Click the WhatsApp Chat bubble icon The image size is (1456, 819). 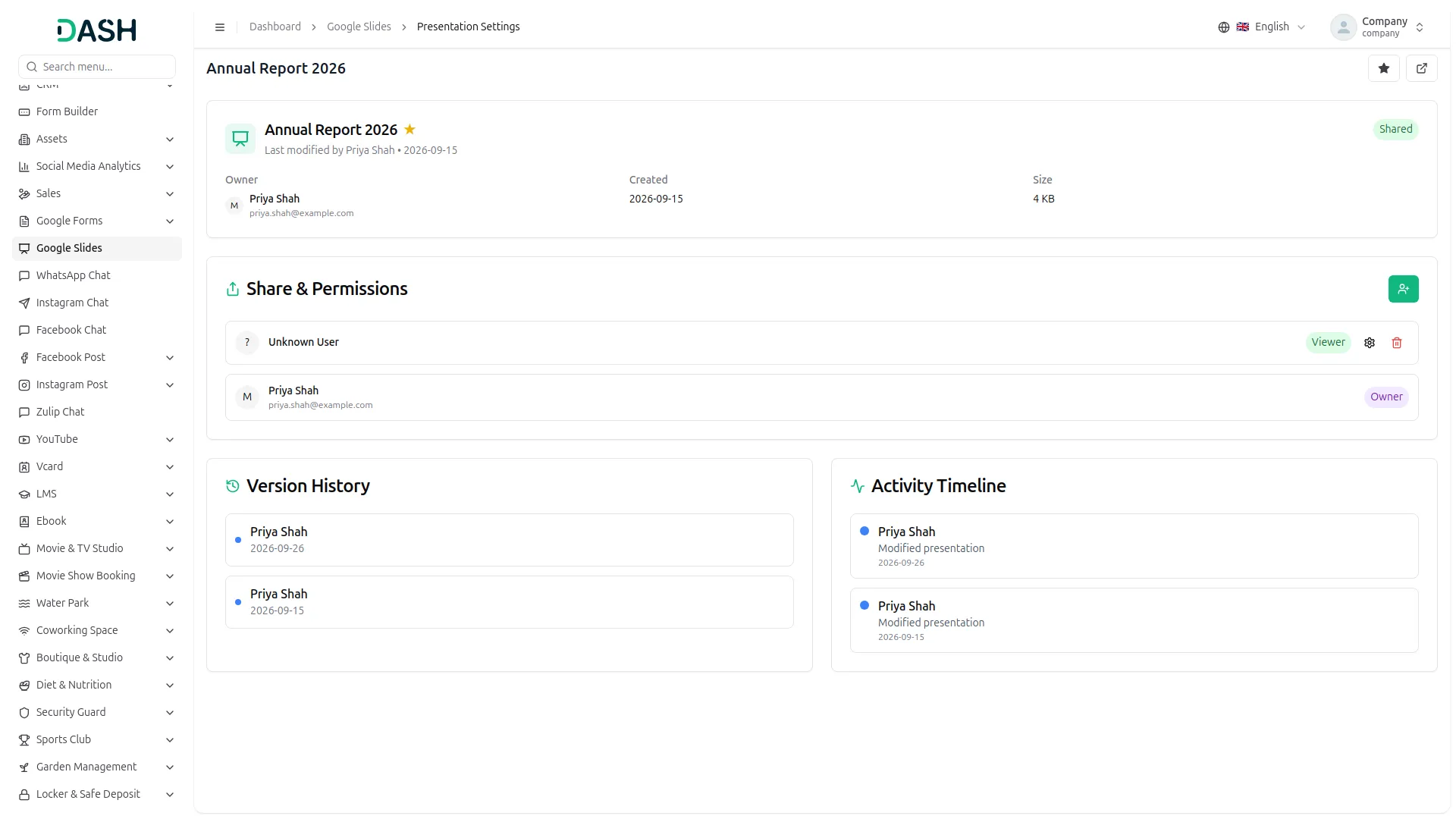click(x=24, y=276)
